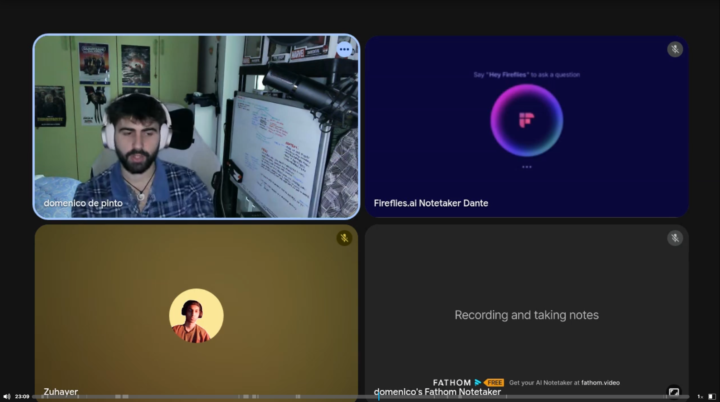Toggle fullscreen in the player's bottom corner
720x402 pixels.
[712, 397]
